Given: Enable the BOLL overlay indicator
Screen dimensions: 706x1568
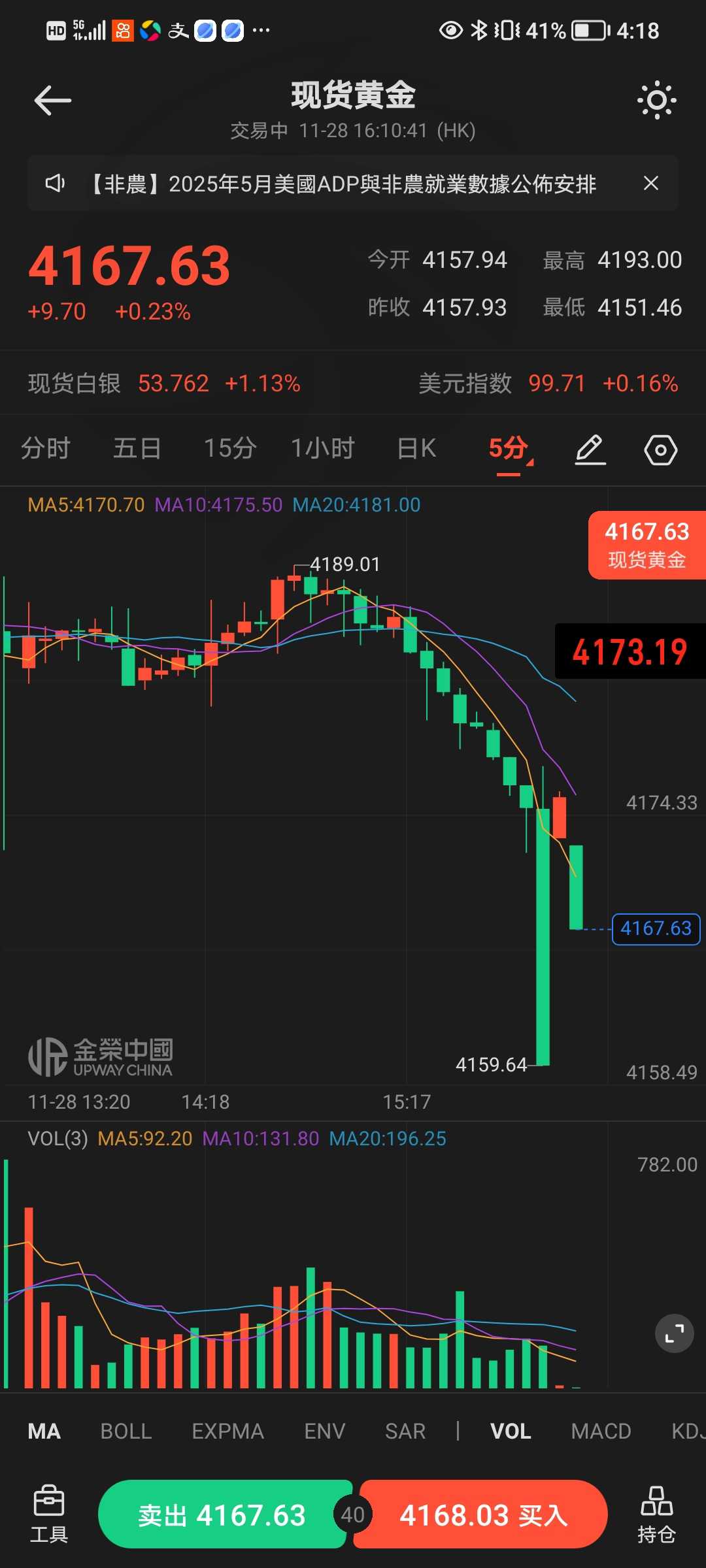Looking at the screenshot, I should [126, 1431].
